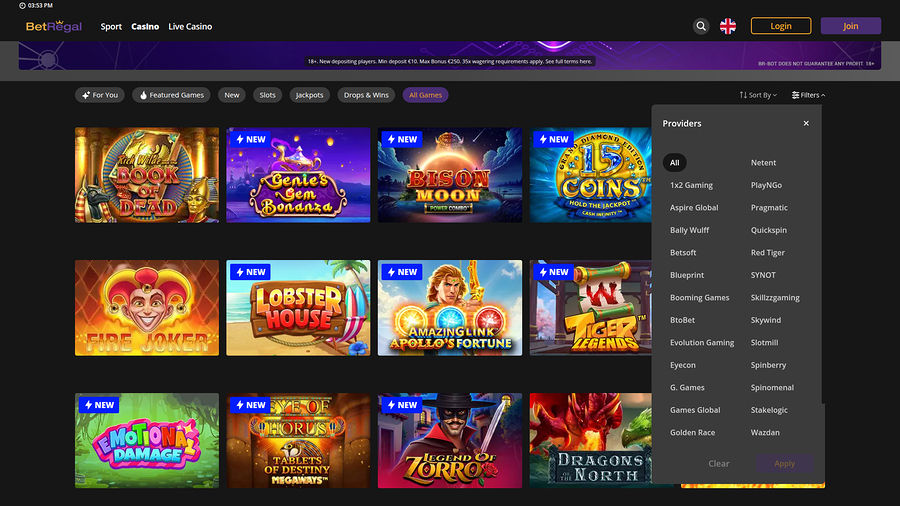Open Eye of Horus Megaways game
The width and height of the screenshot is (900, 506).
(x=298, y=441)
